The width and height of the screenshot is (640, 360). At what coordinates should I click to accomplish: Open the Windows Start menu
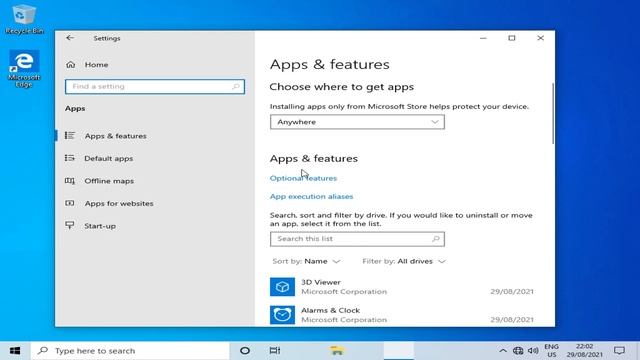15,351
